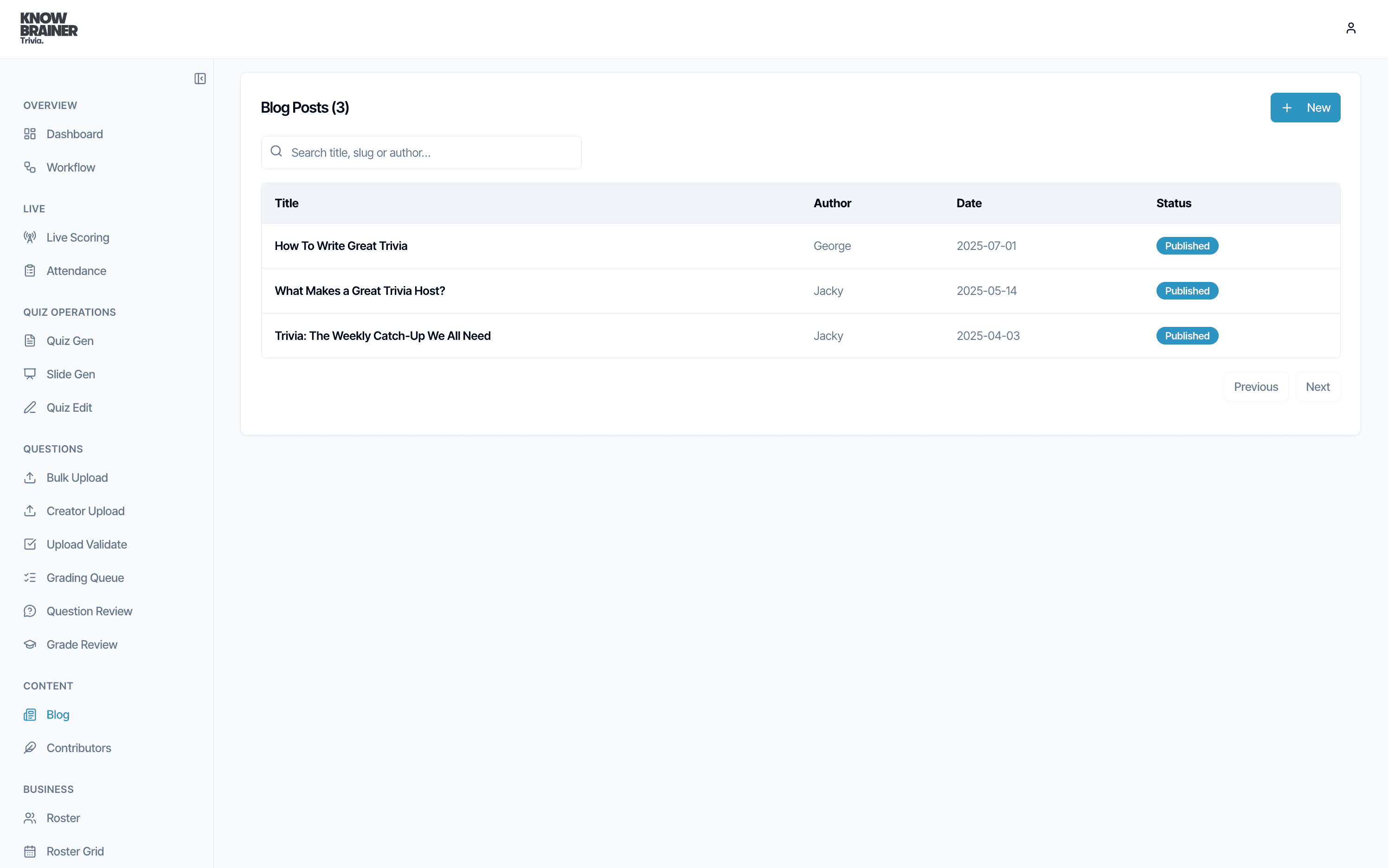Click the Blog newspaper icon
The image size is (1388, 868).
pos(30,714)
